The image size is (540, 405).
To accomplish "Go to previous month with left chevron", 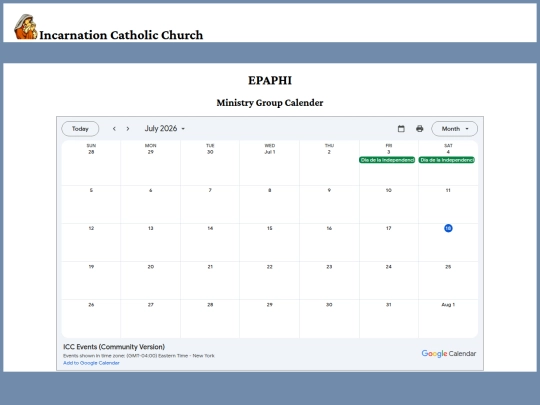I will pos(114,129).
